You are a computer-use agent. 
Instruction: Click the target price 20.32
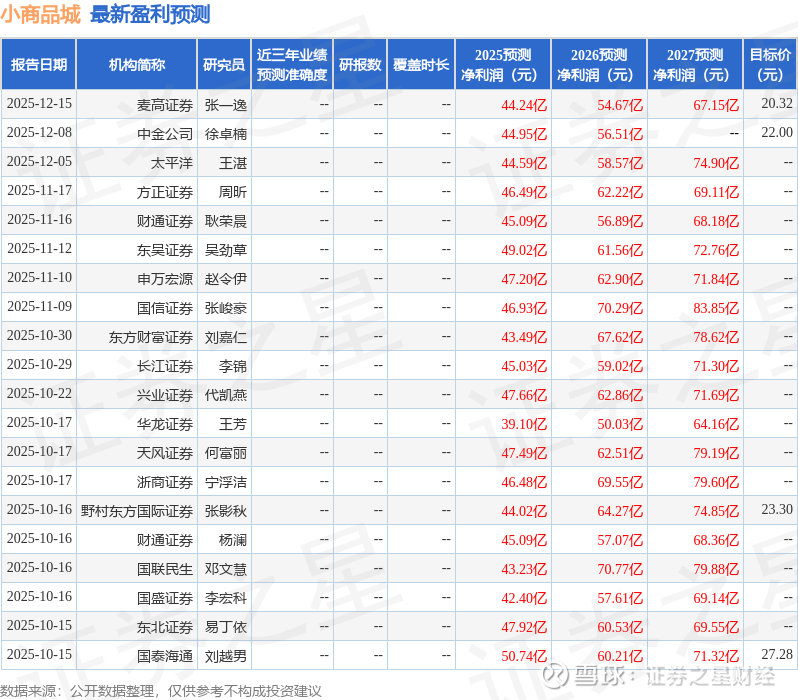click(777, 103)
